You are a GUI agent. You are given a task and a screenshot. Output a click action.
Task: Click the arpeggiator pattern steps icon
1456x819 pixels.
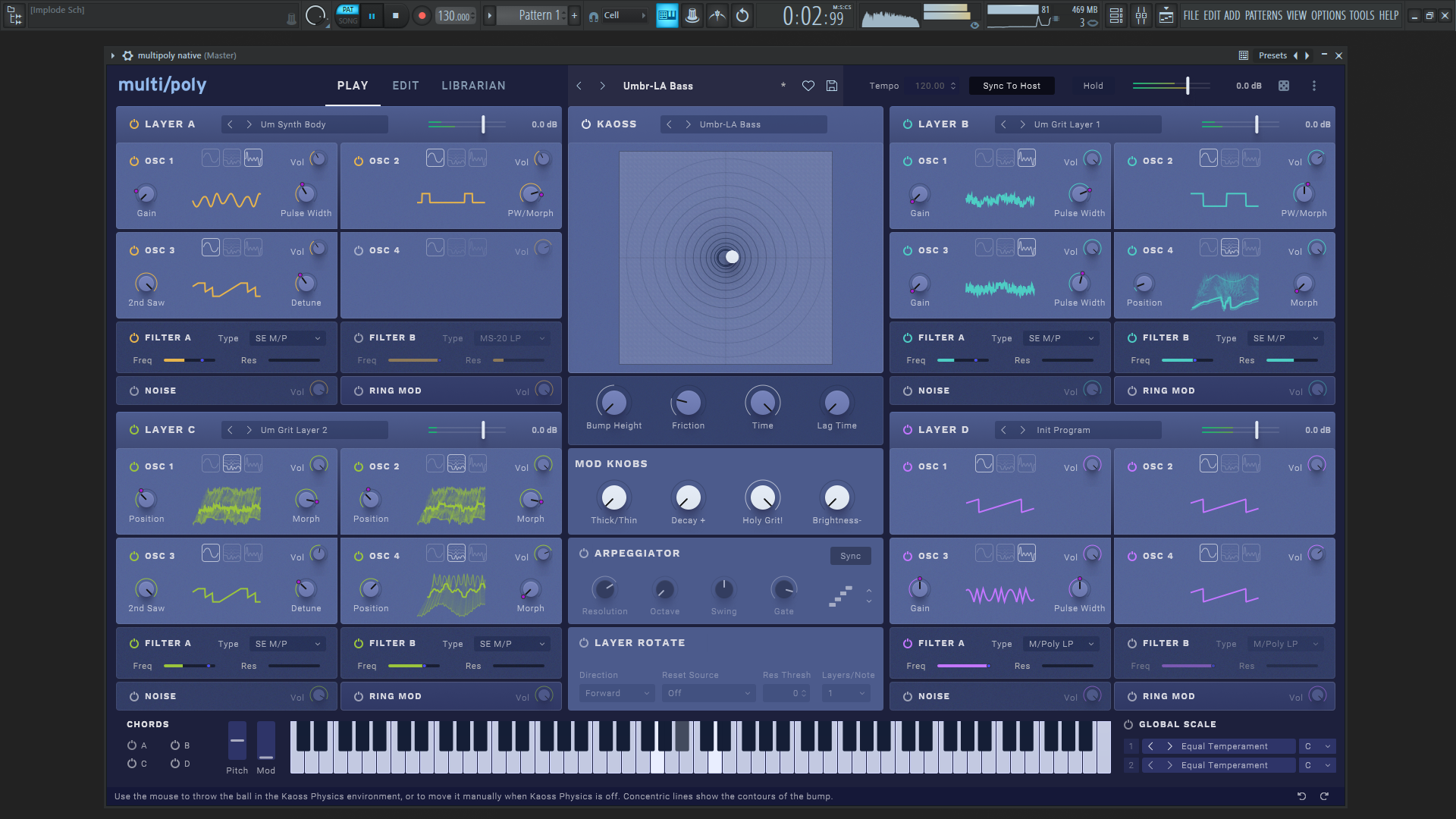click(x=840, y=596)
